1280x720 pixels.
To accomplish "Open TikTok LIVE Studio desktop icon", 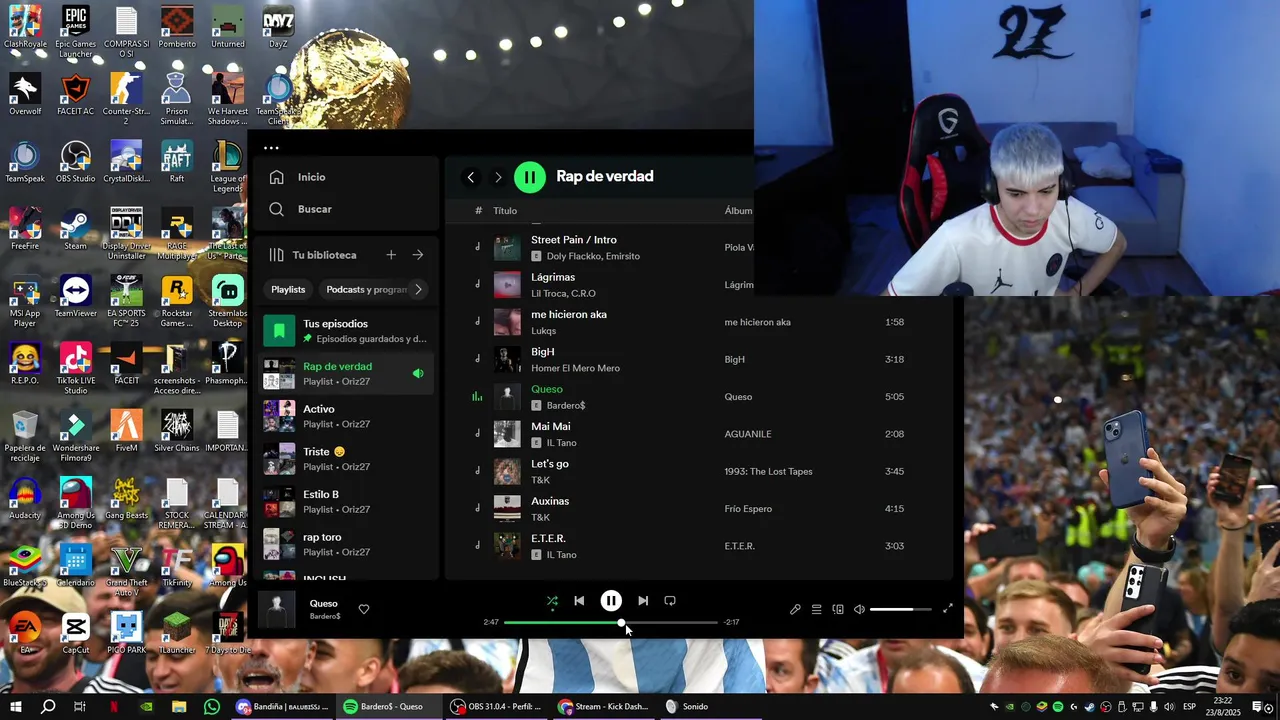I will pyautogui.click(x=76, y=368).
